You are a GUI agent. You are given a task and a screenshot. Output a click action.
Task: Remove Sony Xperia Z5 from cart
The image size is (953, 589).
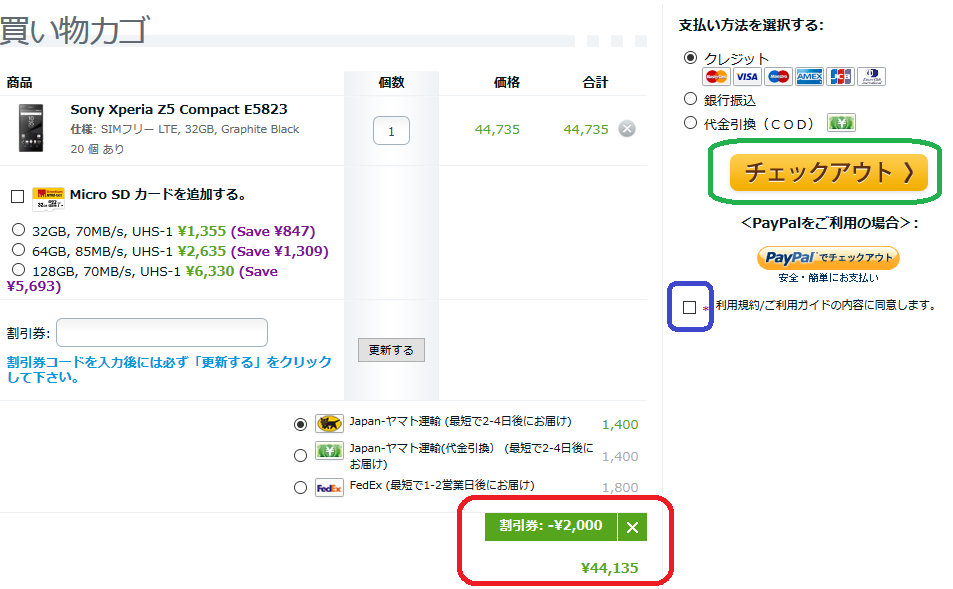(627, 129)
